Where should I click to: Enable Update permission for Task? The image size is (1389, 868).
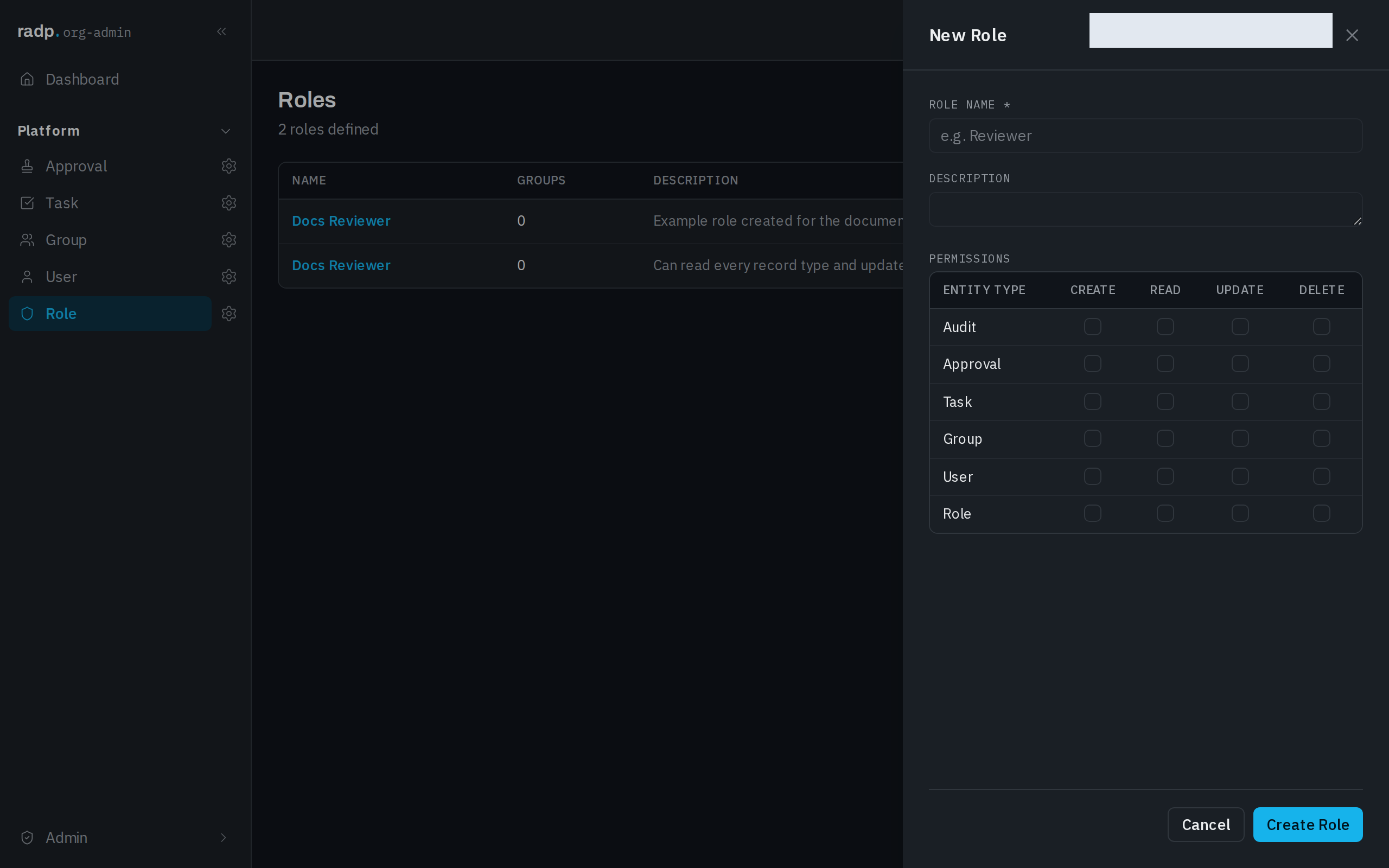tap(1240, 401)
